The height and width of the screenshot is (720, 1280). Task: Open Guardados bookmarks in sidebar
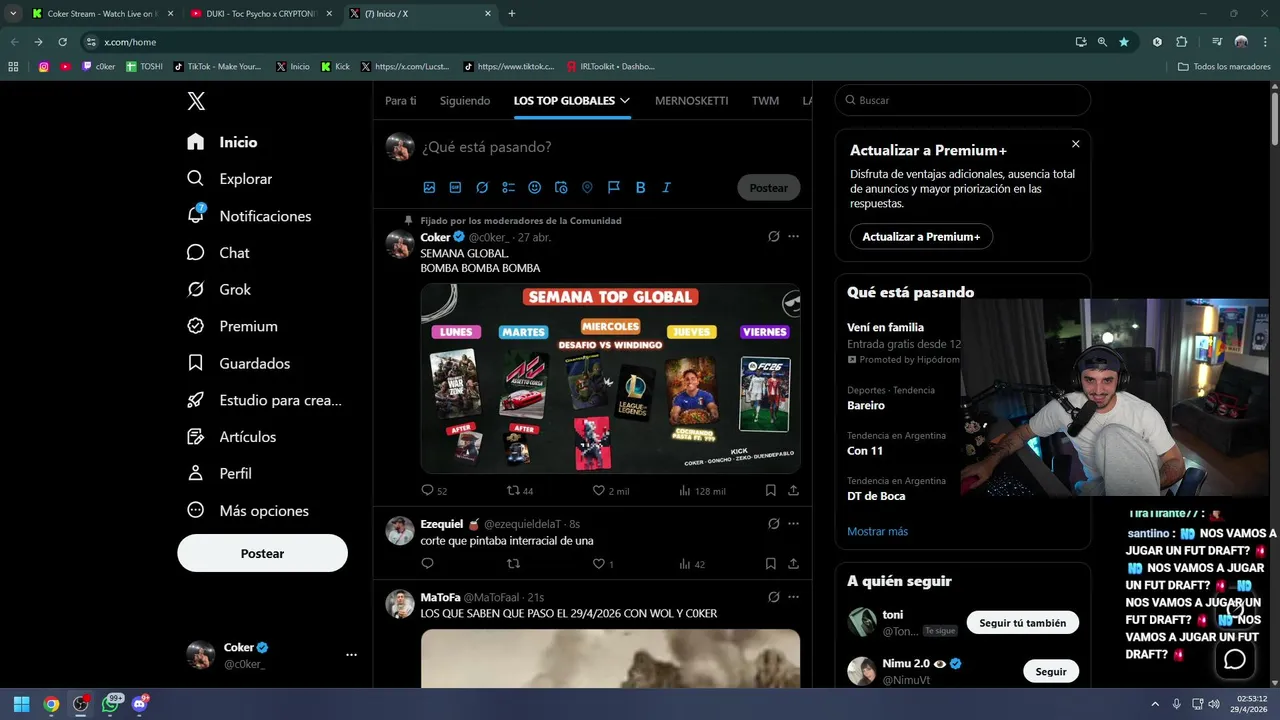point(238,363)
